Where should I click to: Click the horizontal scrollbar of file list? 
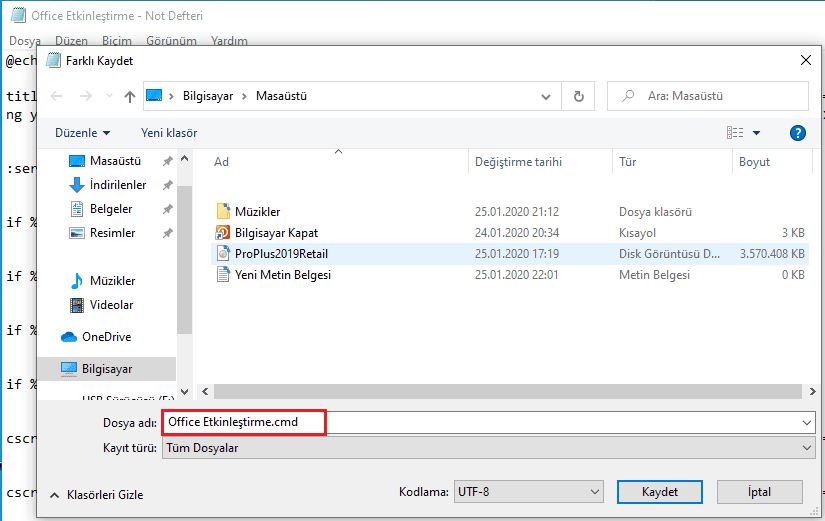click(x=507, y=392)
